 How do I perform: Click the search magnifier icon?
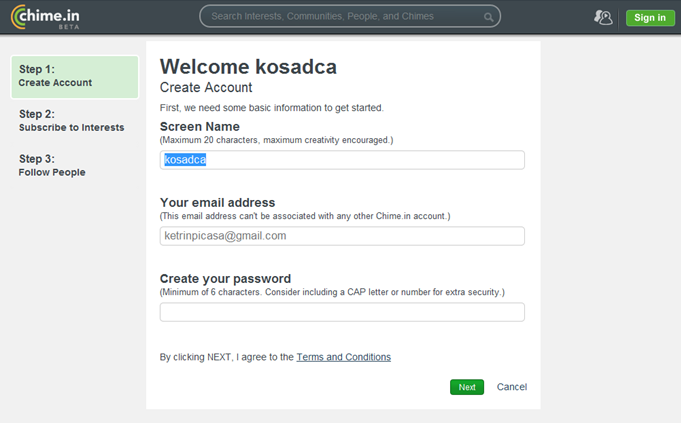pyautogui.click(x=488, y=17)
